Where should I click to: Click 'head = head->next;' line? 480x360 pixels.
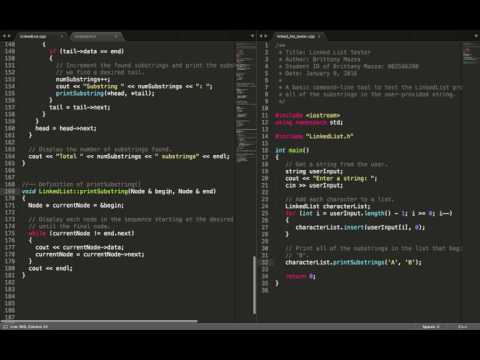point(66,128)
